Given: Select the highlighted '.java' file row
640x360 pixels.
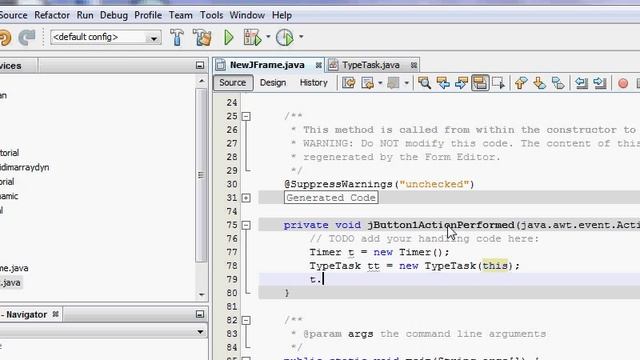Looking at the screenshot, I should click(x=10, y=283).
